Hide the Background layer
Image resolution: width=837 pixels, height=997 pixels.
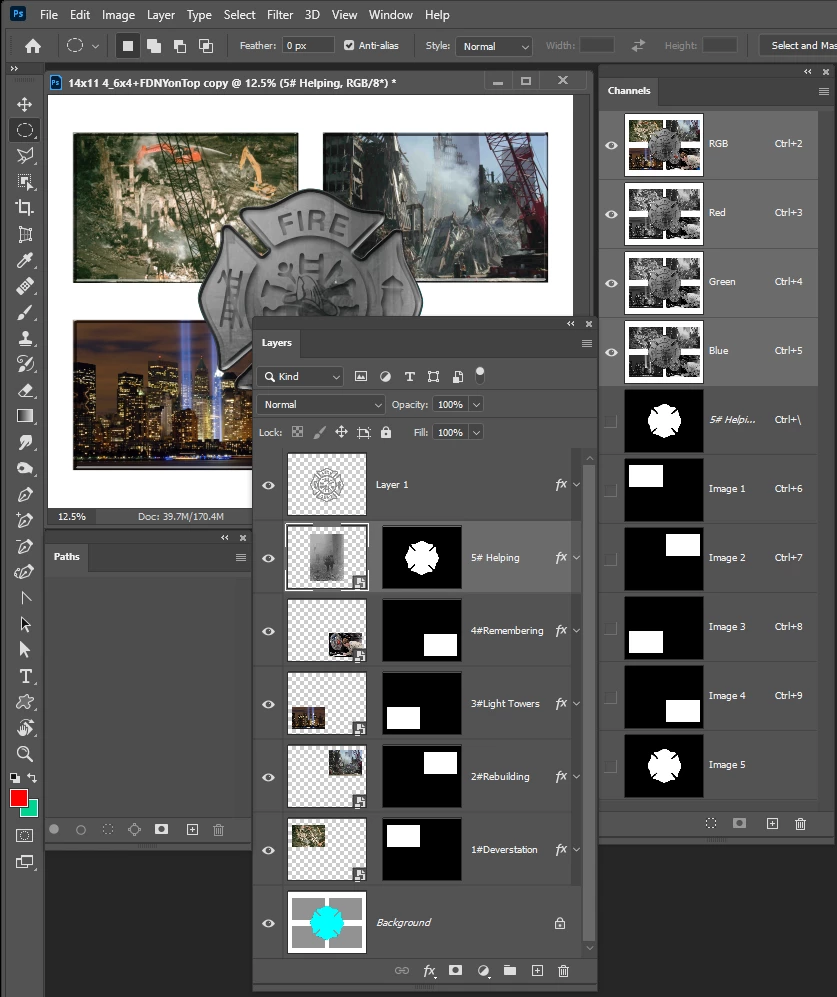pyautogui.click(x=268, y=923)
